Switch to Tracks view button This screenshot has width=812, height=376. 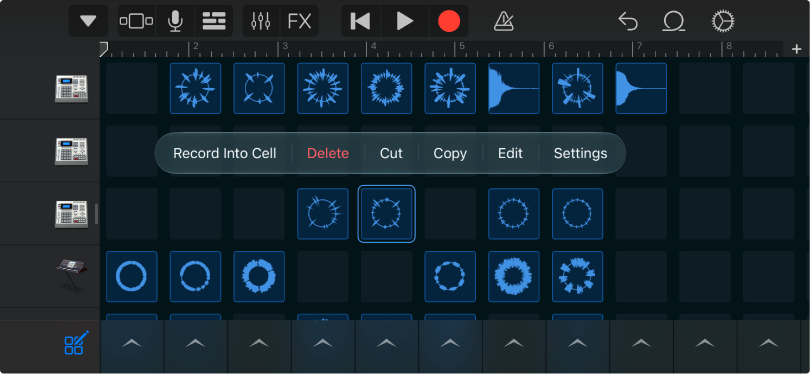[x=136, y=21]
